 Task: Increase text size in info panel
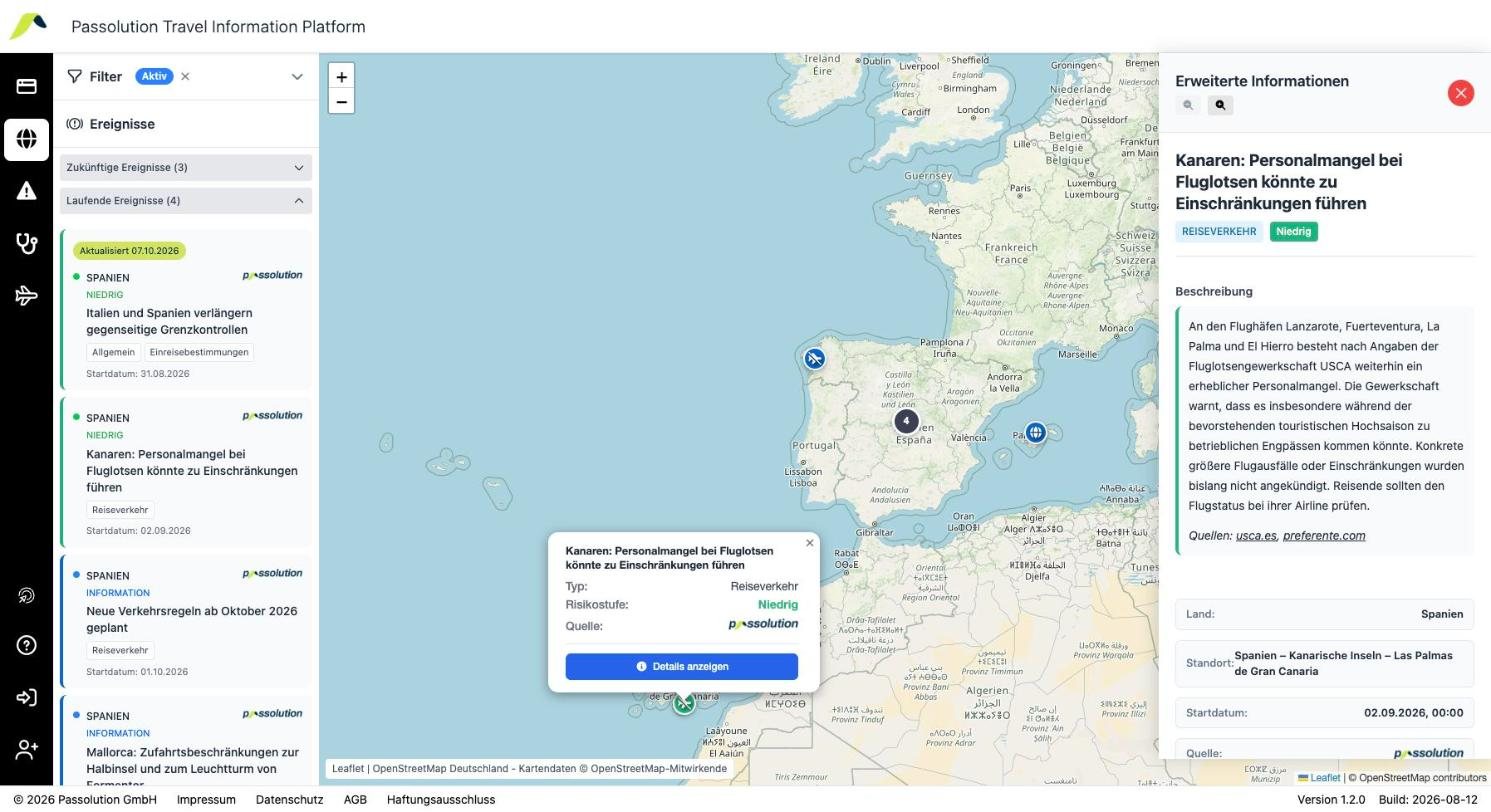1220,105
